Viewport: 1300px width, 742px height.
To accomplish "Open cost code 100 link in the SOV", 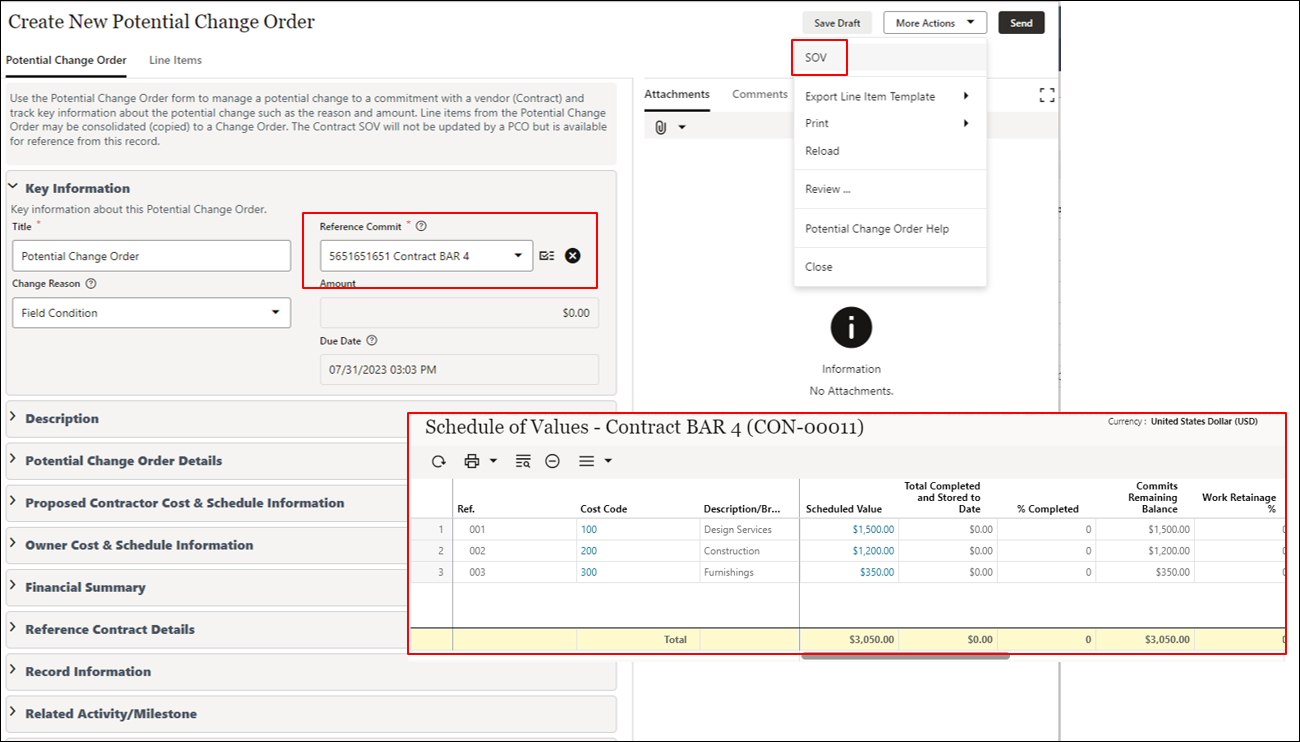I will click(x=590, y=530).
